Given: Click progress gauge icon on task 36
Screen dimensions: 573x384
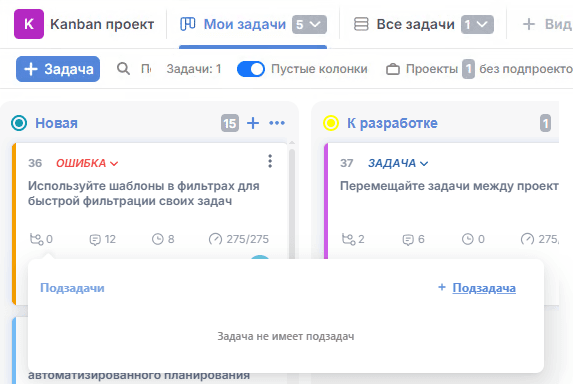Looking at the screenshot, I should click(215, 239).
